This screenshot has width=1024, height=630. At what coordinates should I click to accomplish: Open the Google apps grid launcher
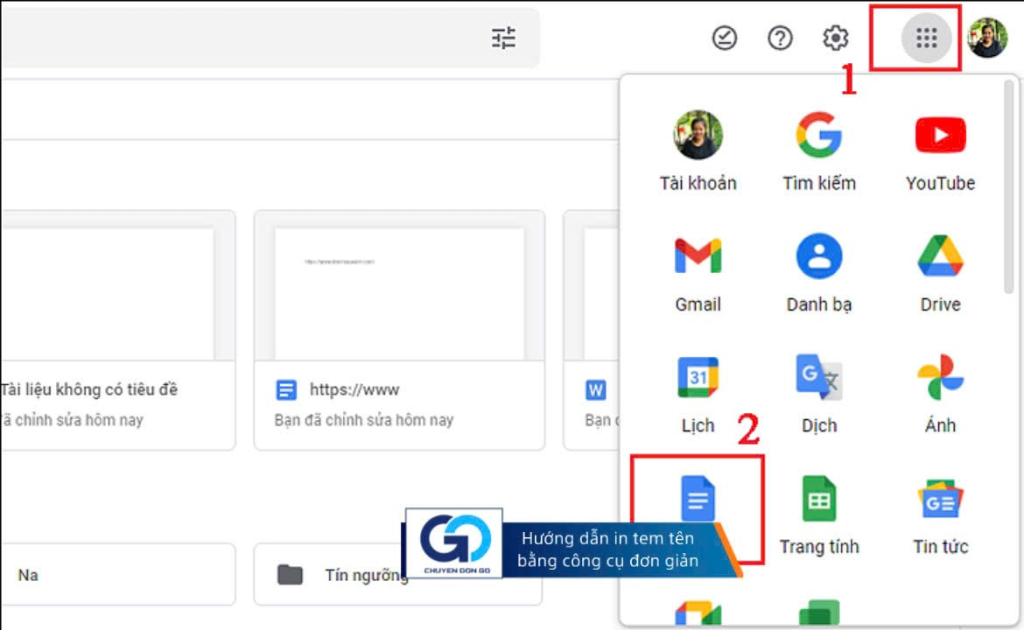926,38
